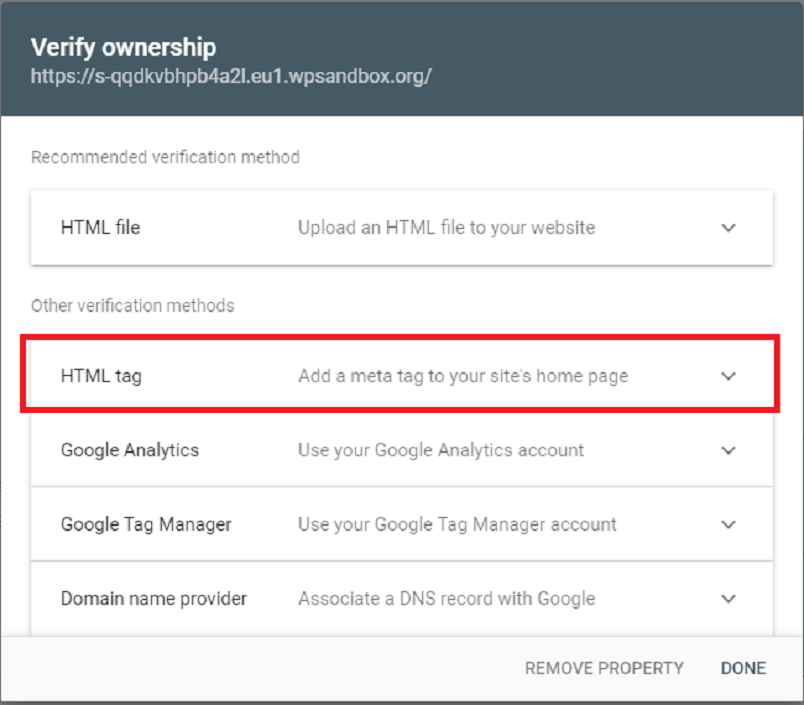Select the Google Analytics method label
804x705 pixels.
coord(130,450)
